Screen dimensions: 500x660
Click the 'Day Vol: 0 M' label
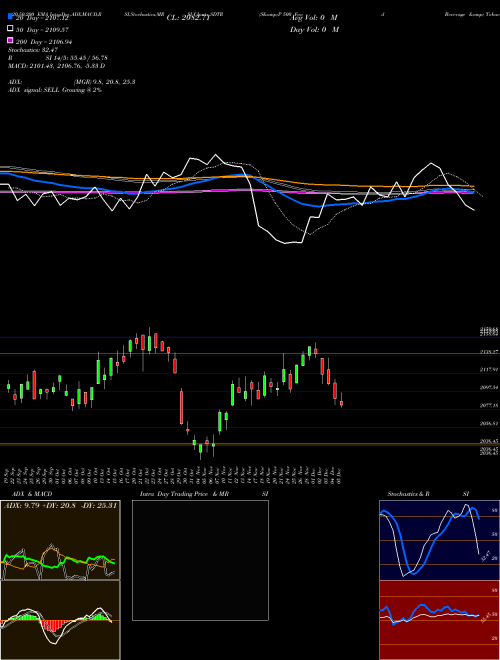[314, 30]
